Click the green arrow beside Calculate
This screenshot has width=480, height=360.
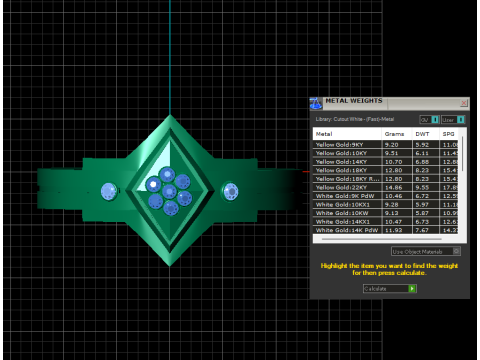pyautogui.click(x=412, y=289)
